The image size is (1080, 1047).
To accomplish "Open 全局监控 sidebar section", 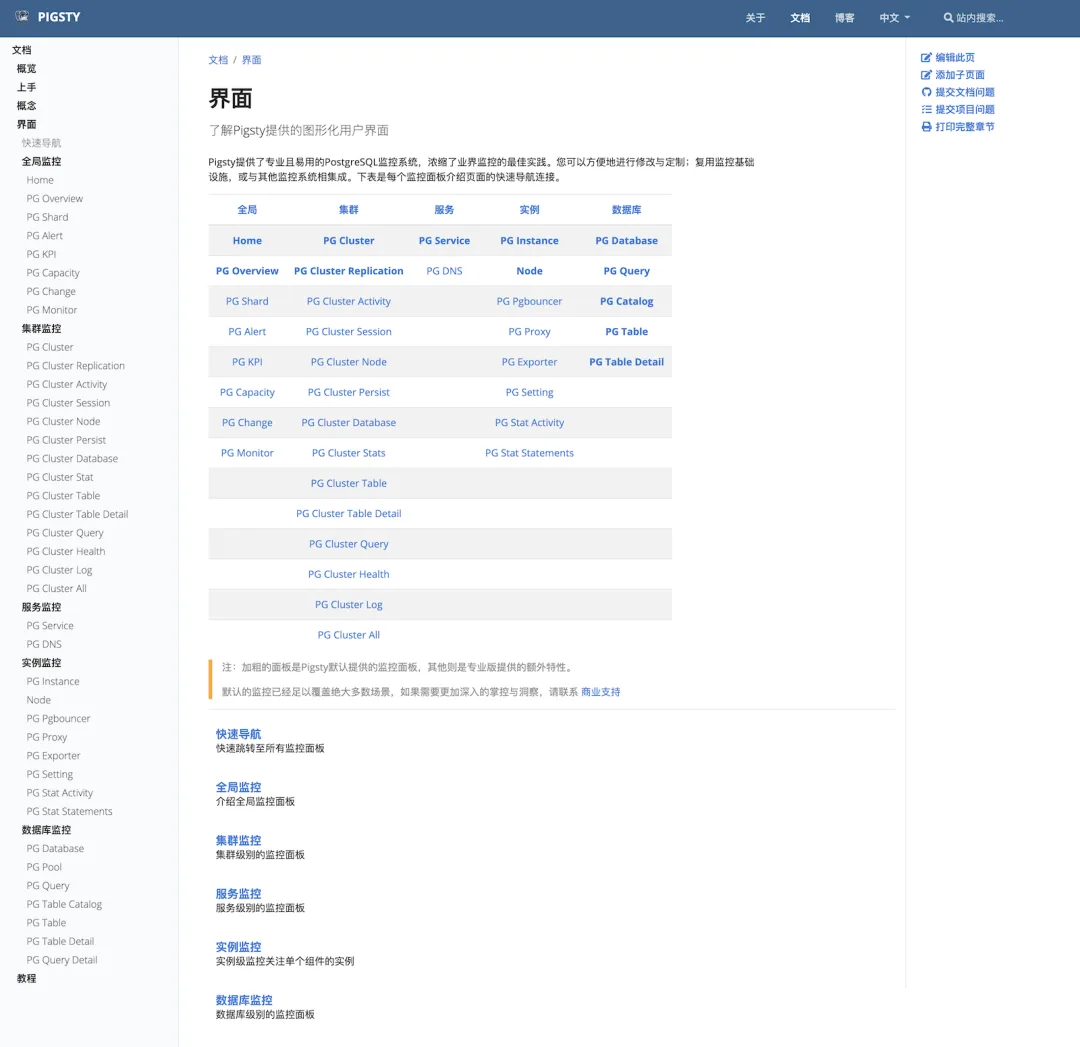I will [x=41, y=162].
